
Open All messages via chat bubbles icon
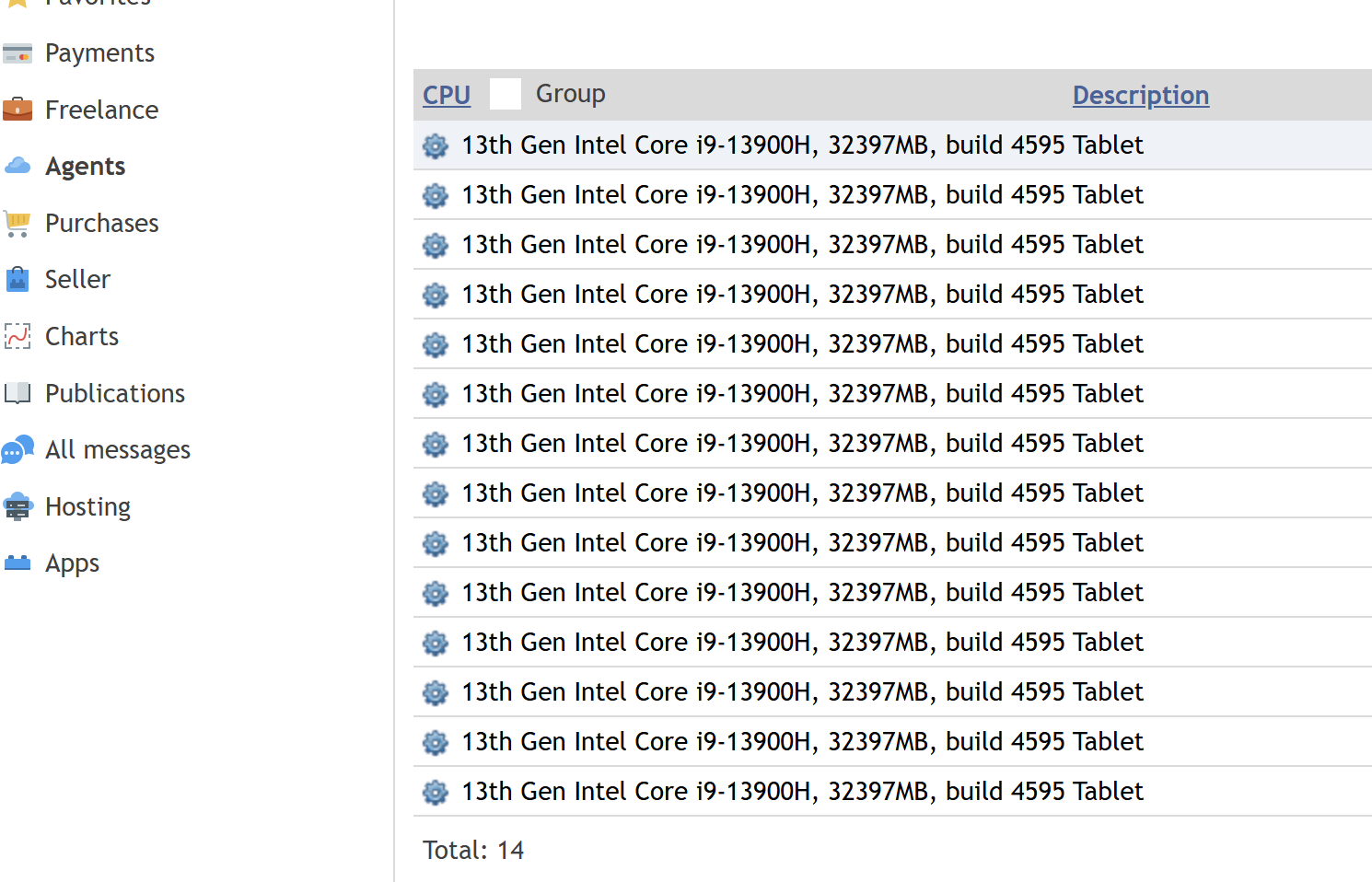point(17,449)
